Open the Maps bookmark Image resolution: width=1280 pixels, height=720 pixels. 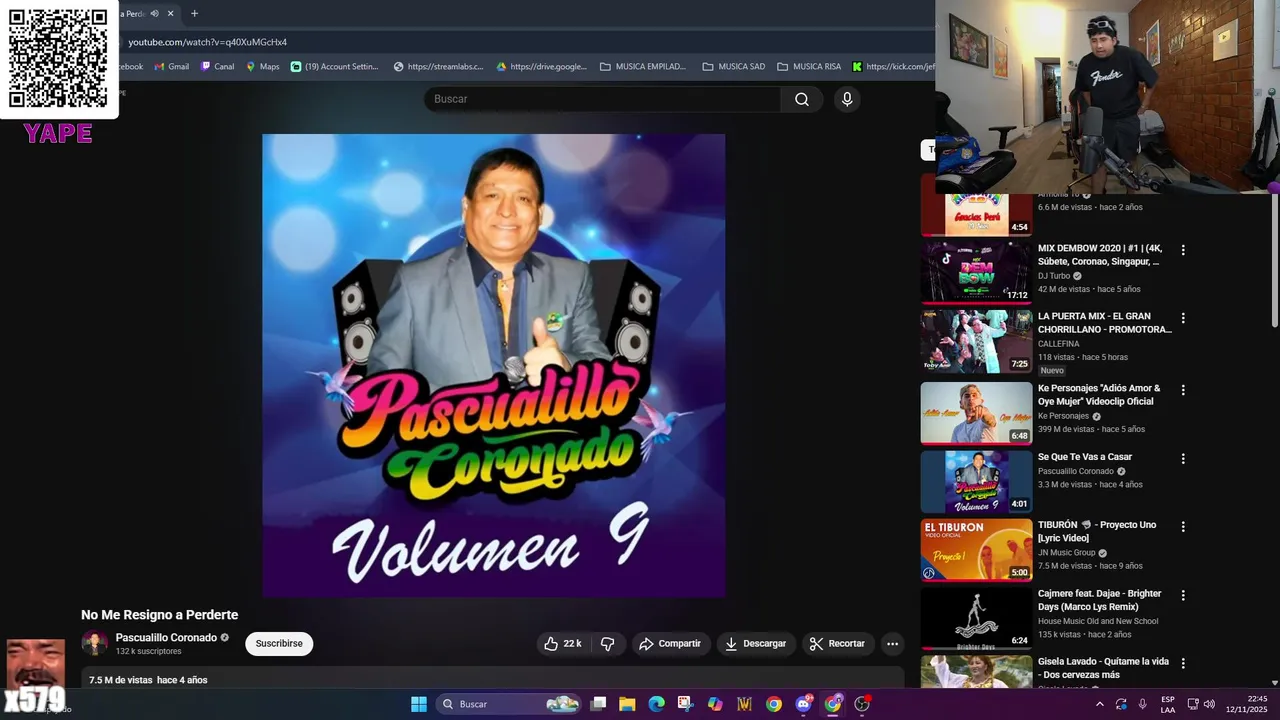(263, 67)
